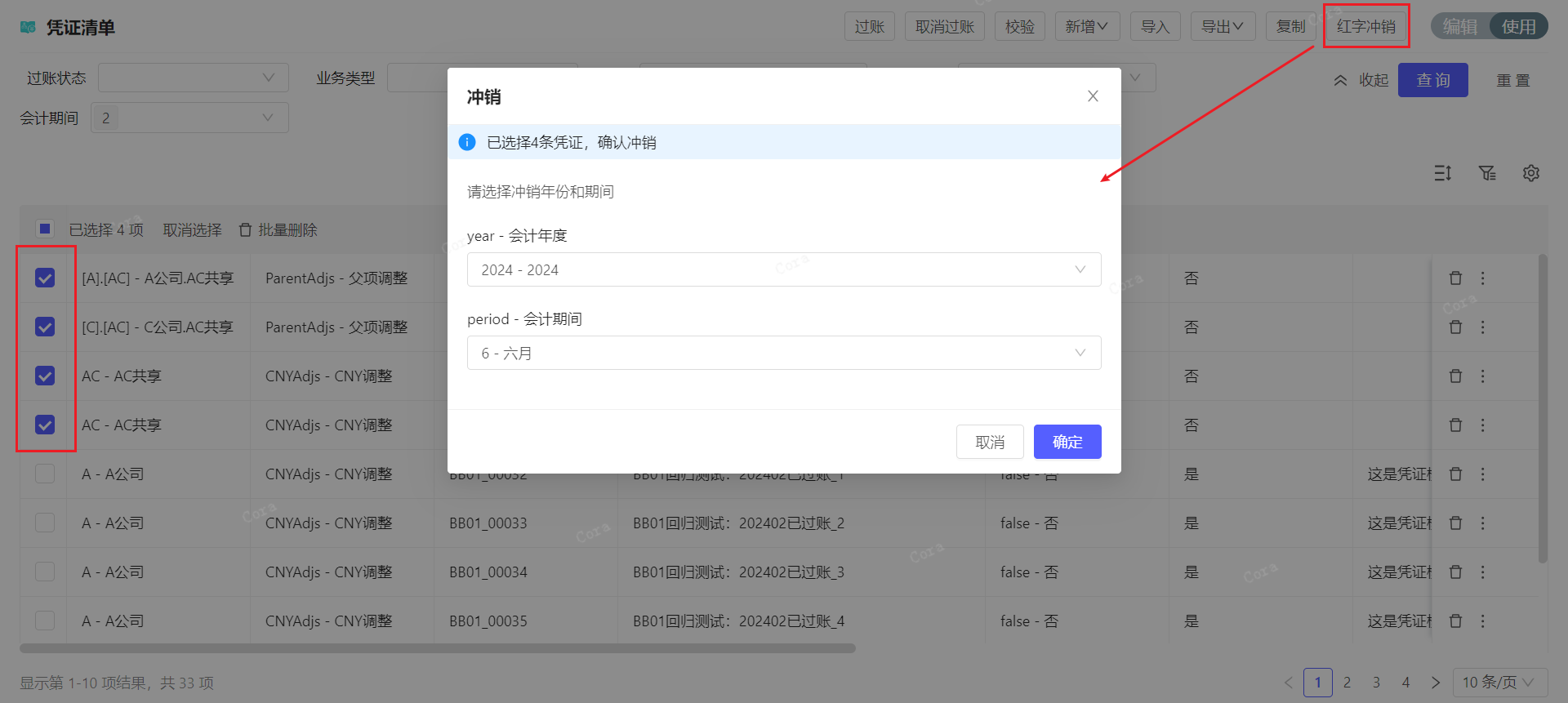Expand the 会计期间 period dropdown in dialog
The height and width of the screenshot is (703, 1568).
coord(783,354)
